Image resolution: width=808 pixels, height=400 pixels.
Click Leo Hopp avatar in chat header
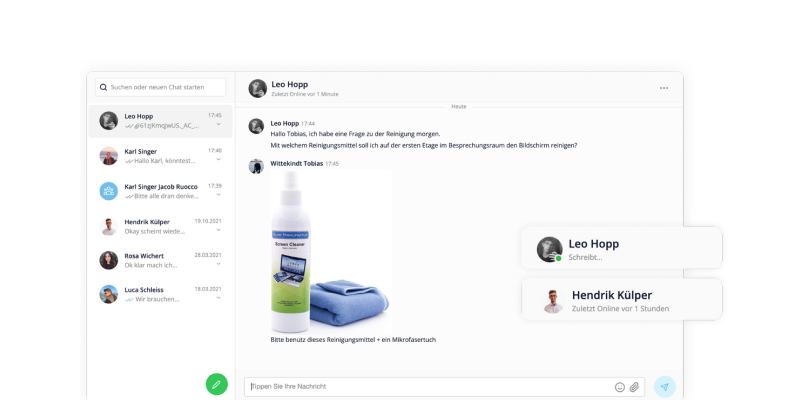point(258,88)
